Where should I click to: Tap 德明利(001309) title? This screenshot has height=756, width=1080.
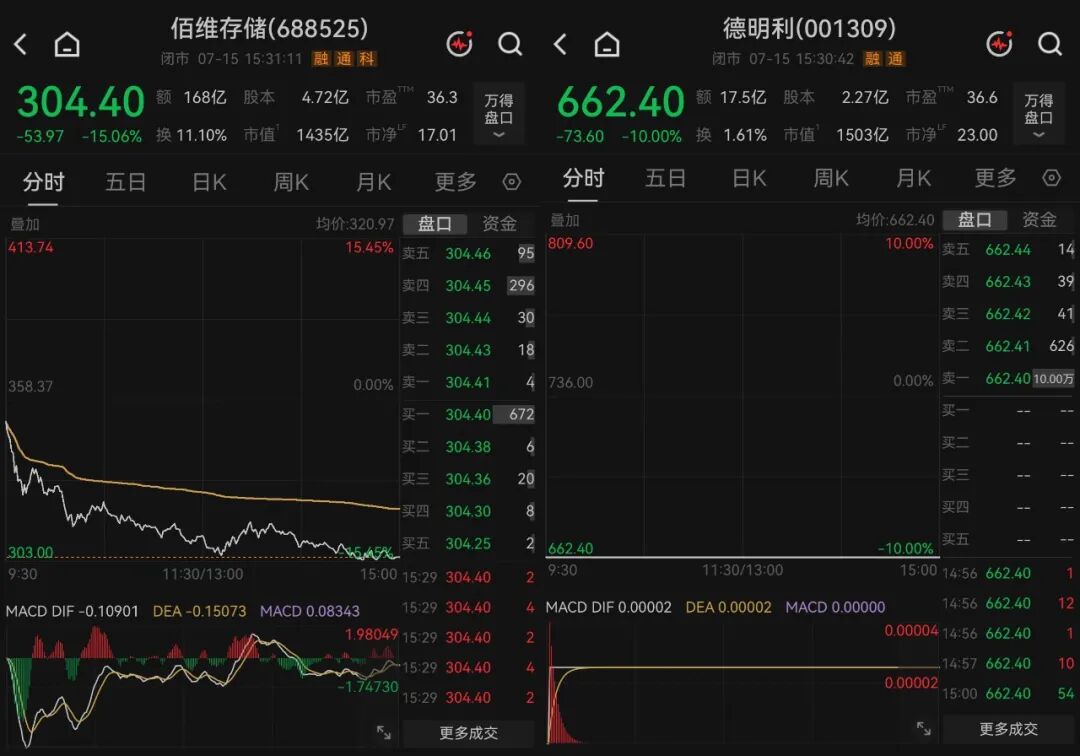[809, 28]
